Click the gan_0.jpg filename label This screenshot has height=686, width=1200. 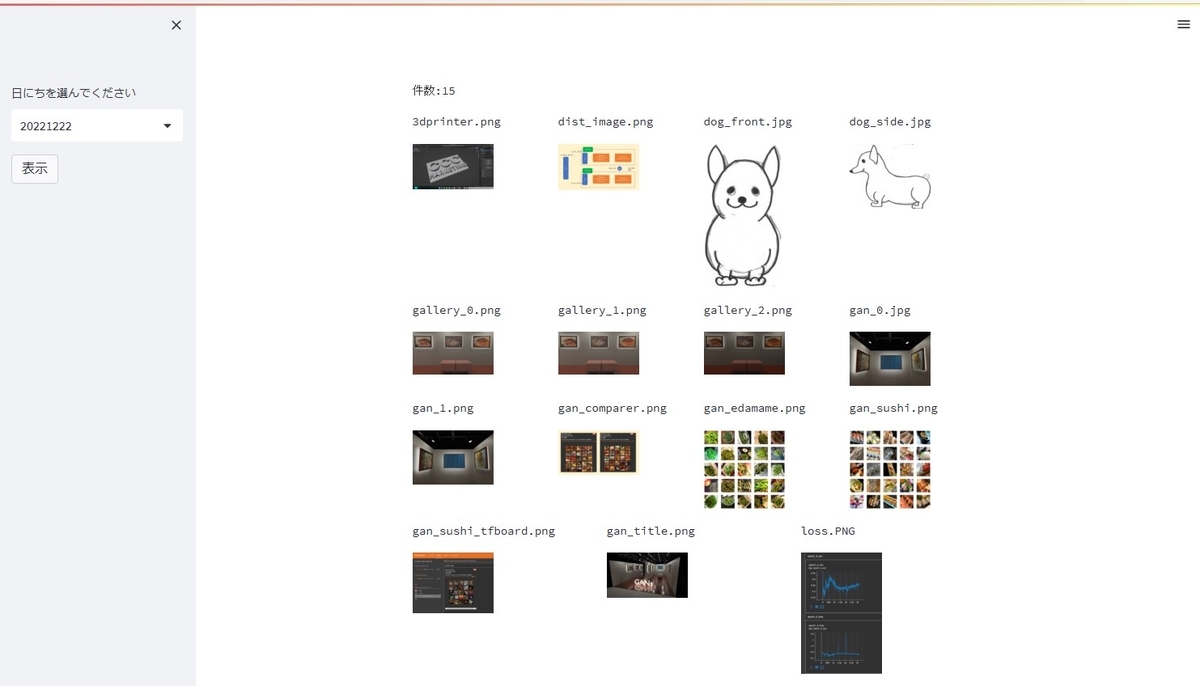(880, 310)
